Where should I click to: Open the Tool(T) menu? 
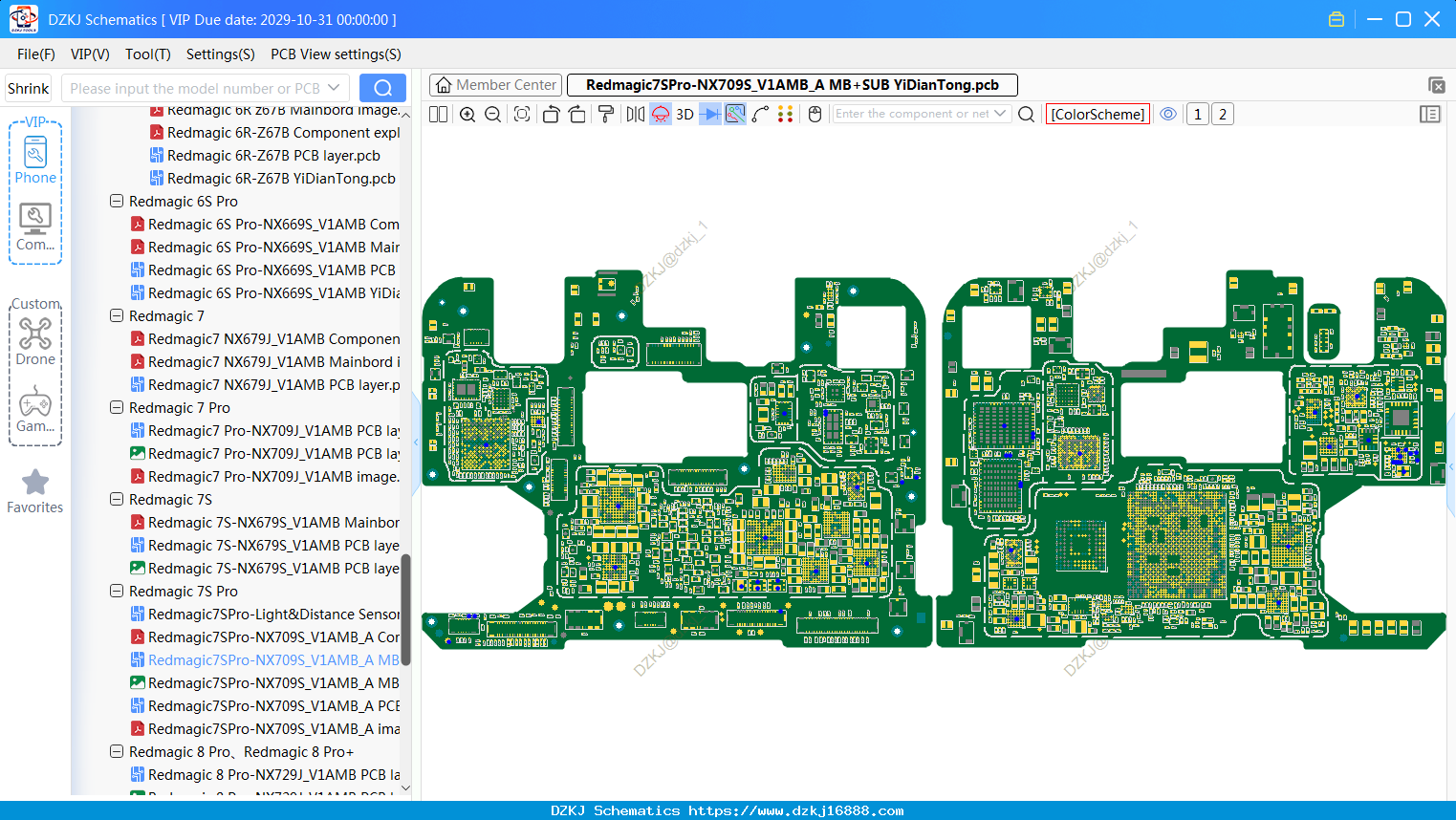tap(148, 54)
